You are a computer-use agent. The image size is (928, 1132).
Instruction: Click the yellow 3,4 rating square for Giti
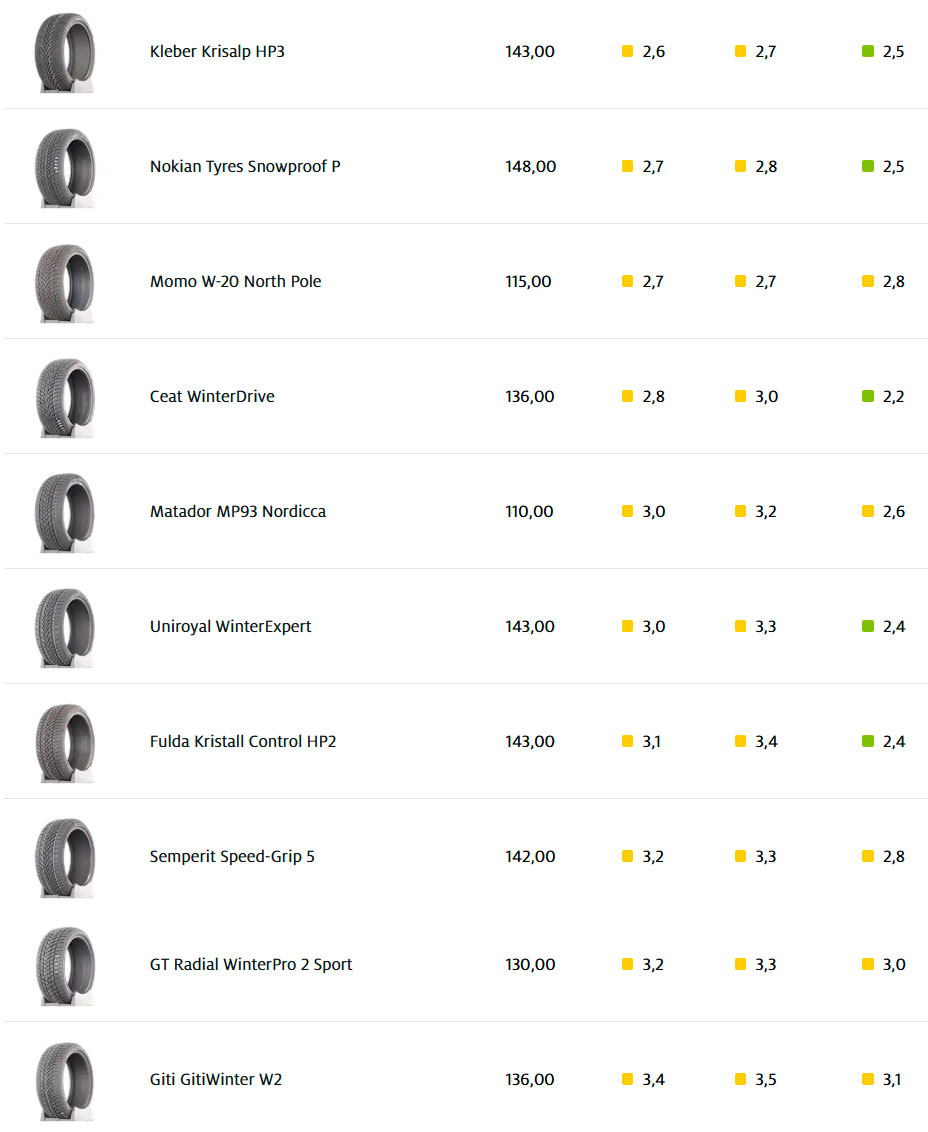pyautogui.click(x=628, y=1080)
